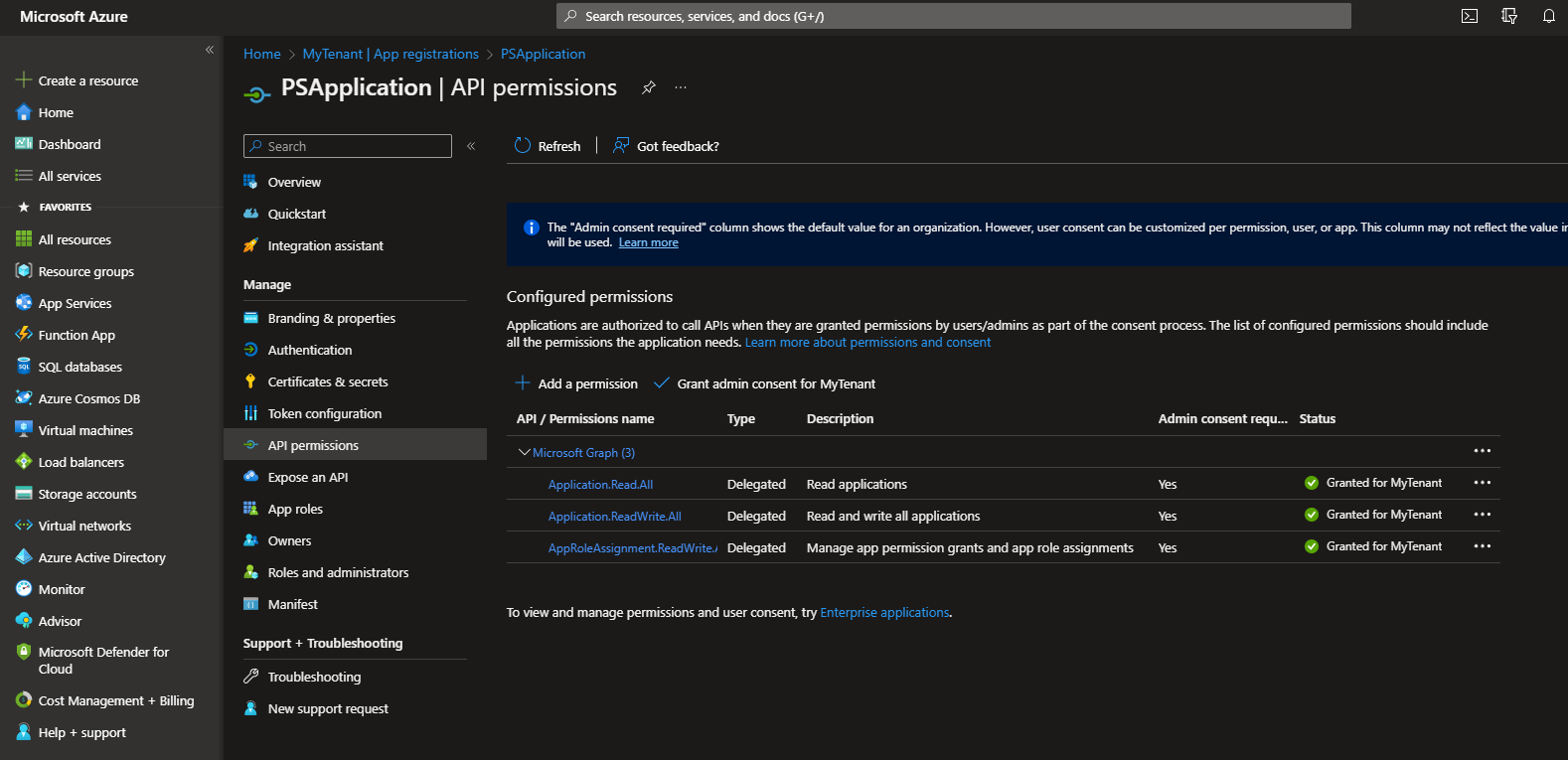
Task: Click the Virtual networks icon
Action: (24, 526)
